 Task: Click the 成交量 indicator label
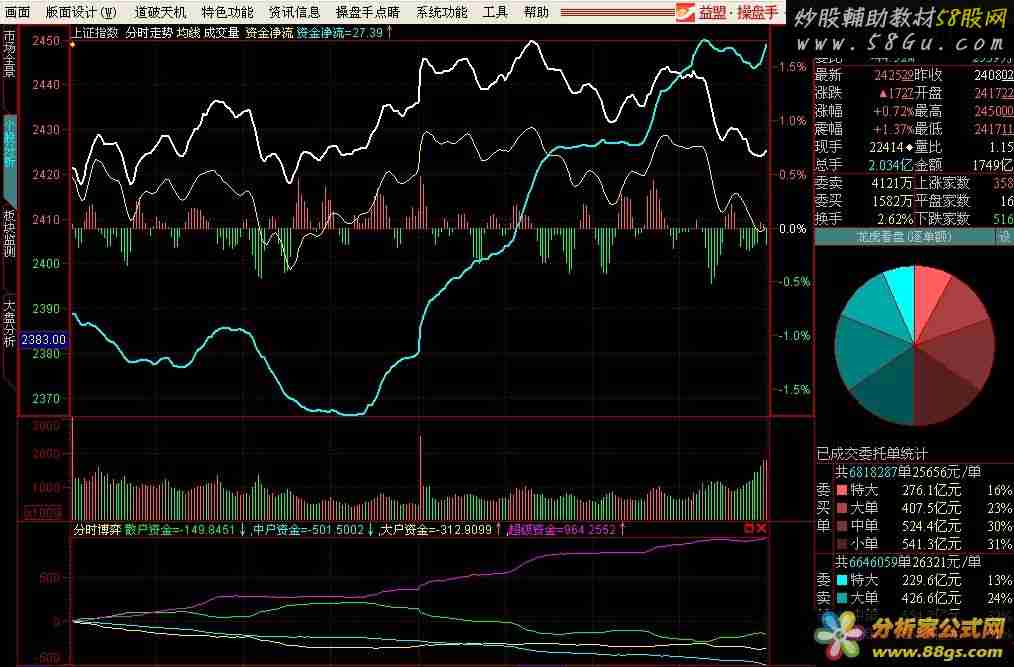pyautogui.click(x=222, y=32)
